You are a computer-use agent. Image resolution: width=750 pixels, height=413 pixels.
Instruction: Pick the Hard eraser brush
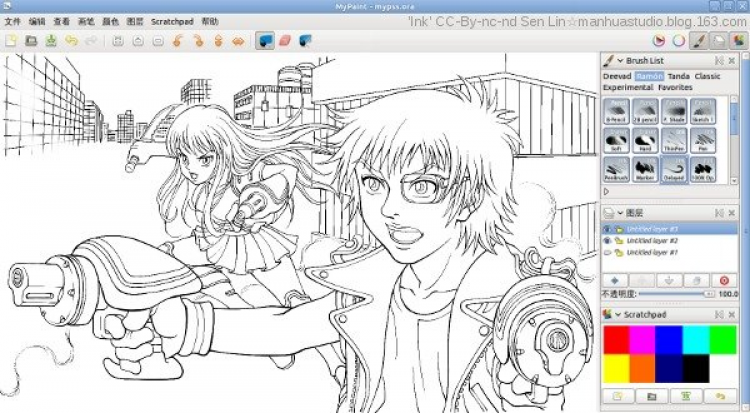645,140
